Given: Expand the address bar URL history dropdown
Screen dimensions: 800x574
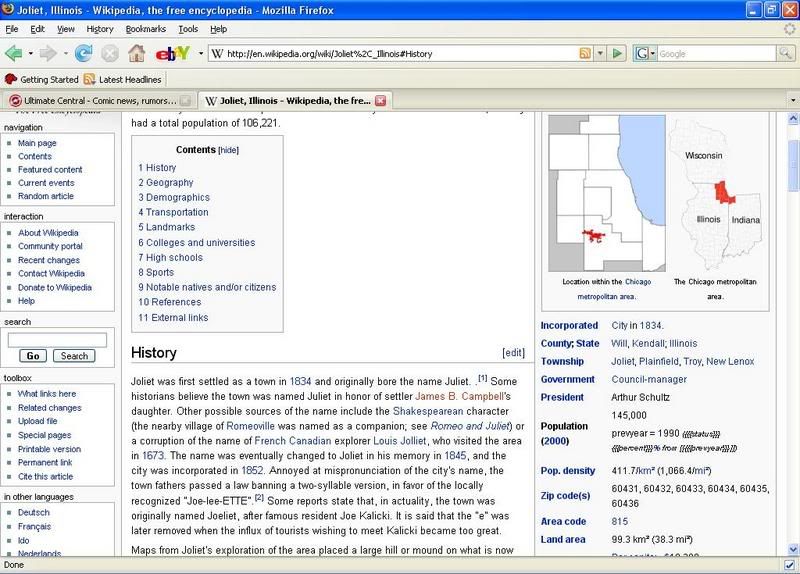Looking at the screenshot, I should coord(601,53).
